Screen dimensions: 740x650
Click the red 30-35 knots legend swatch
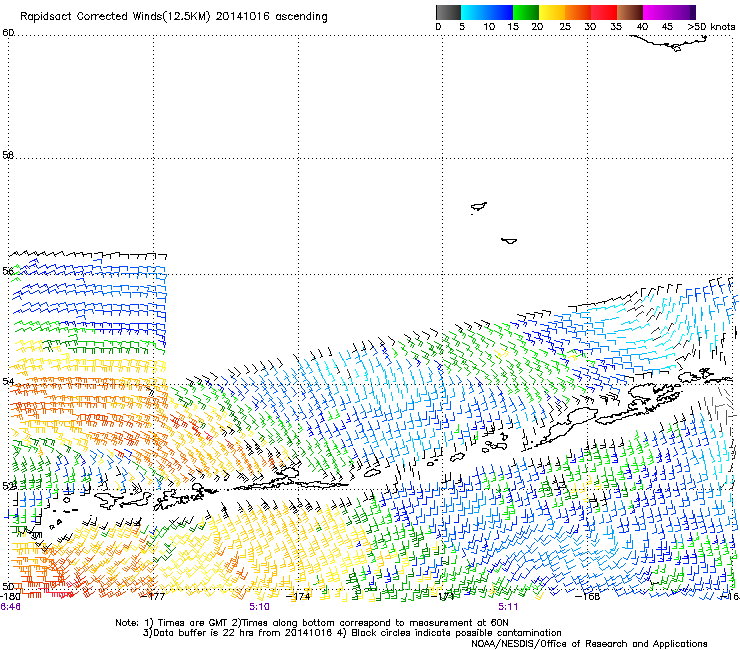click(604, 12)
